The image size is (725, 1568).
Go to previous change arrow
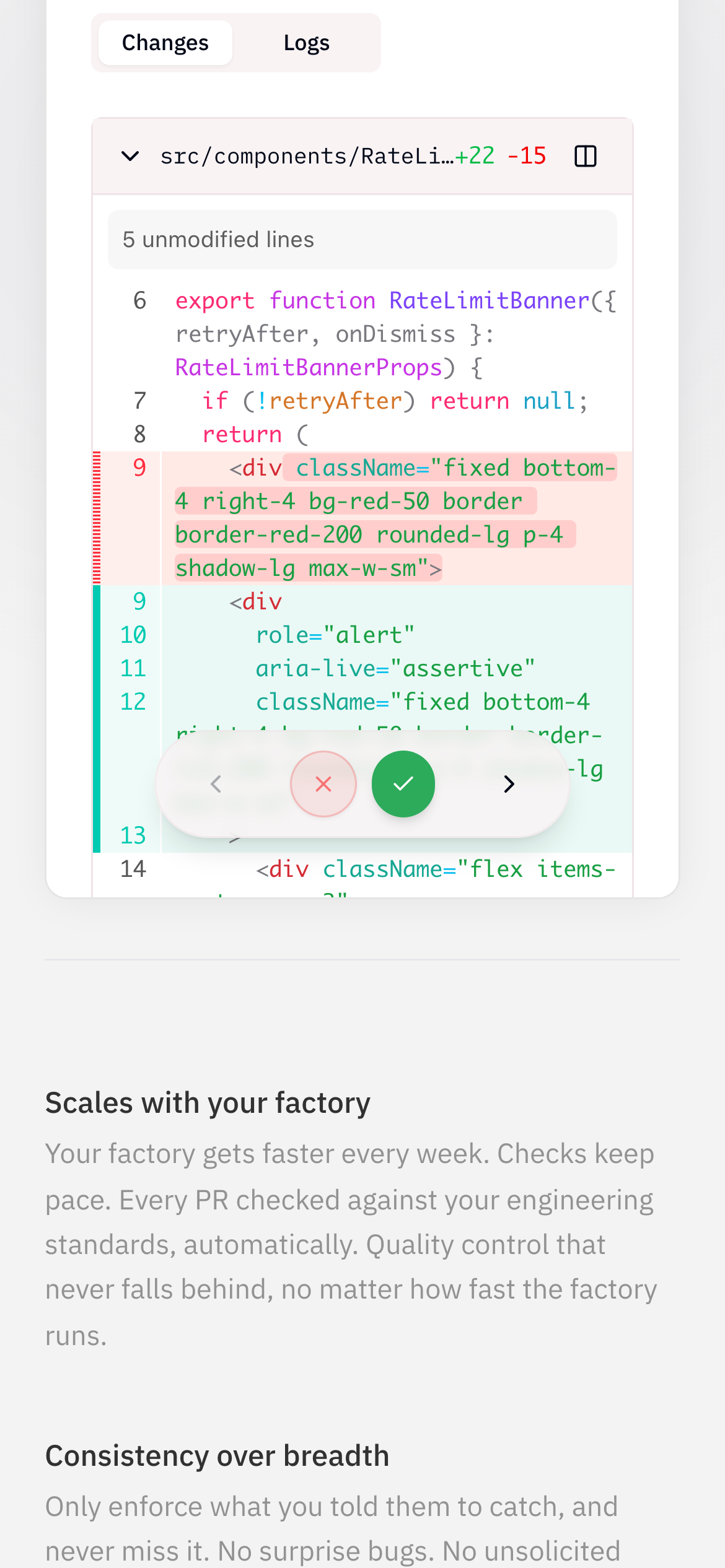pyautogui.click(x=216, y=784)
